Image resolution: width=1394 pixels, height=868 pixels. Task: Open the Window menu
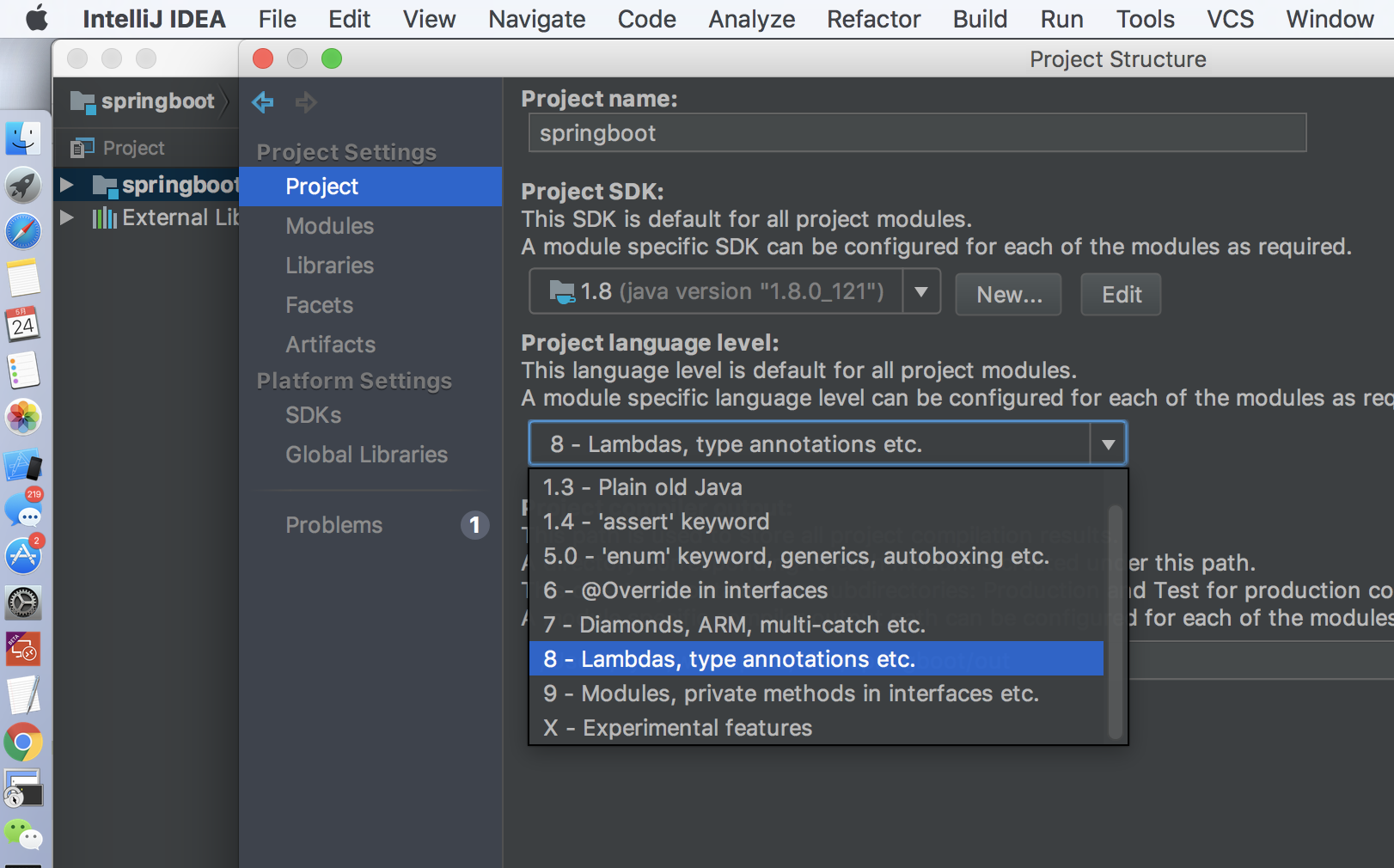coord(1330,19)
